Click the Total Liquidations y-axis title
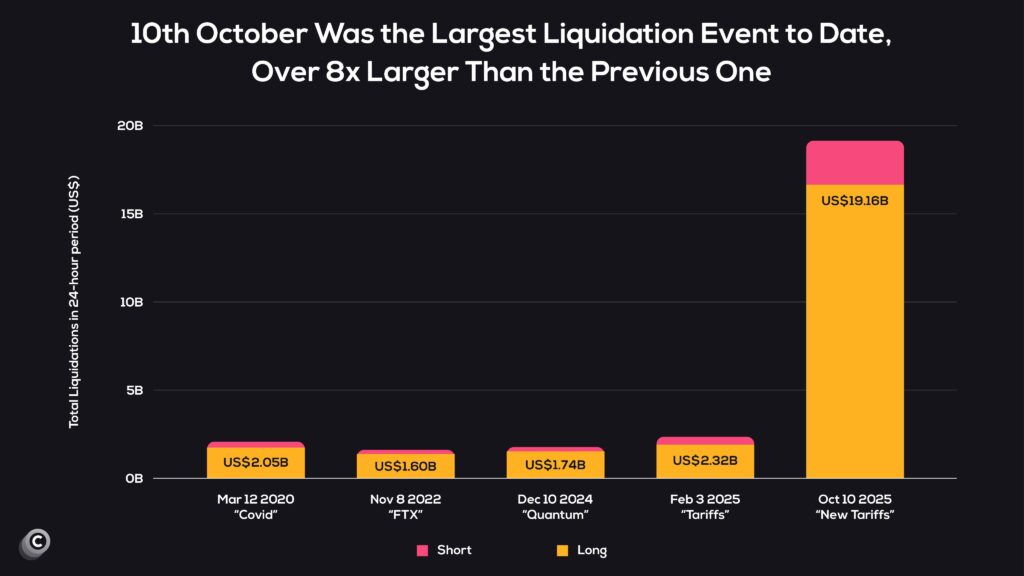 tap(74, 302)
